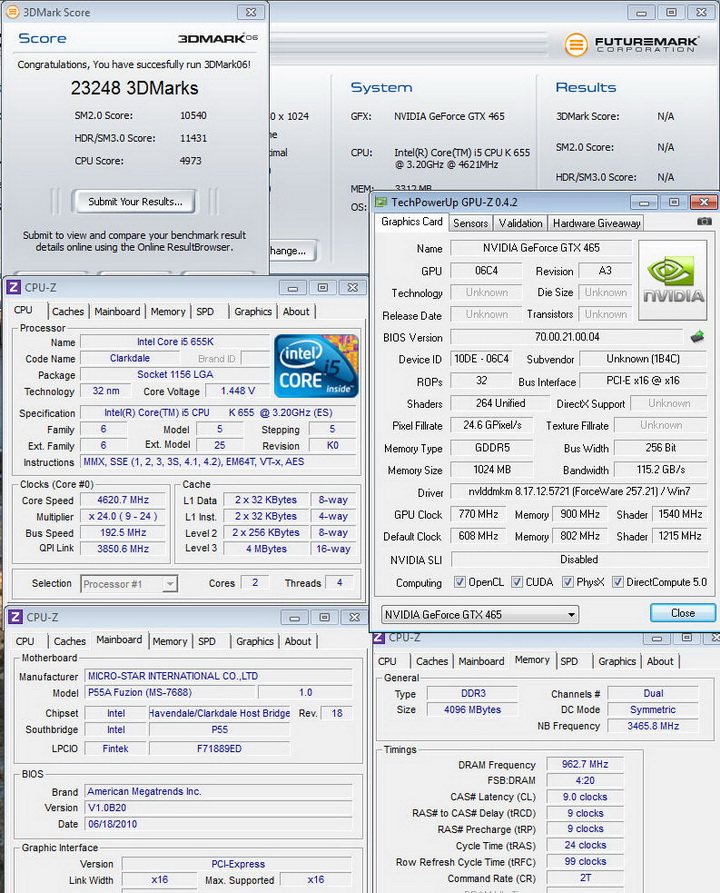Image resolution: width=720 pixels, height=893 pixels.
Task: Open the GPU selection dropdown in GPU-Z
Action: [x=479, y=614]
